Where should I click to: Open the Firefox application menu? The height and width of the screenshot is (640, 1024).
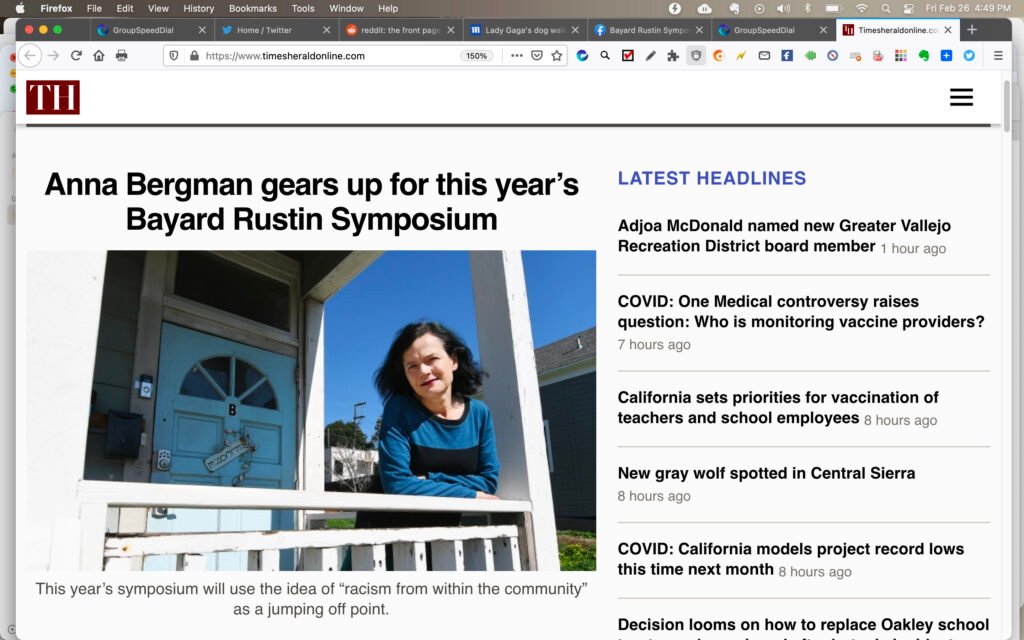[x=998, y=56]
